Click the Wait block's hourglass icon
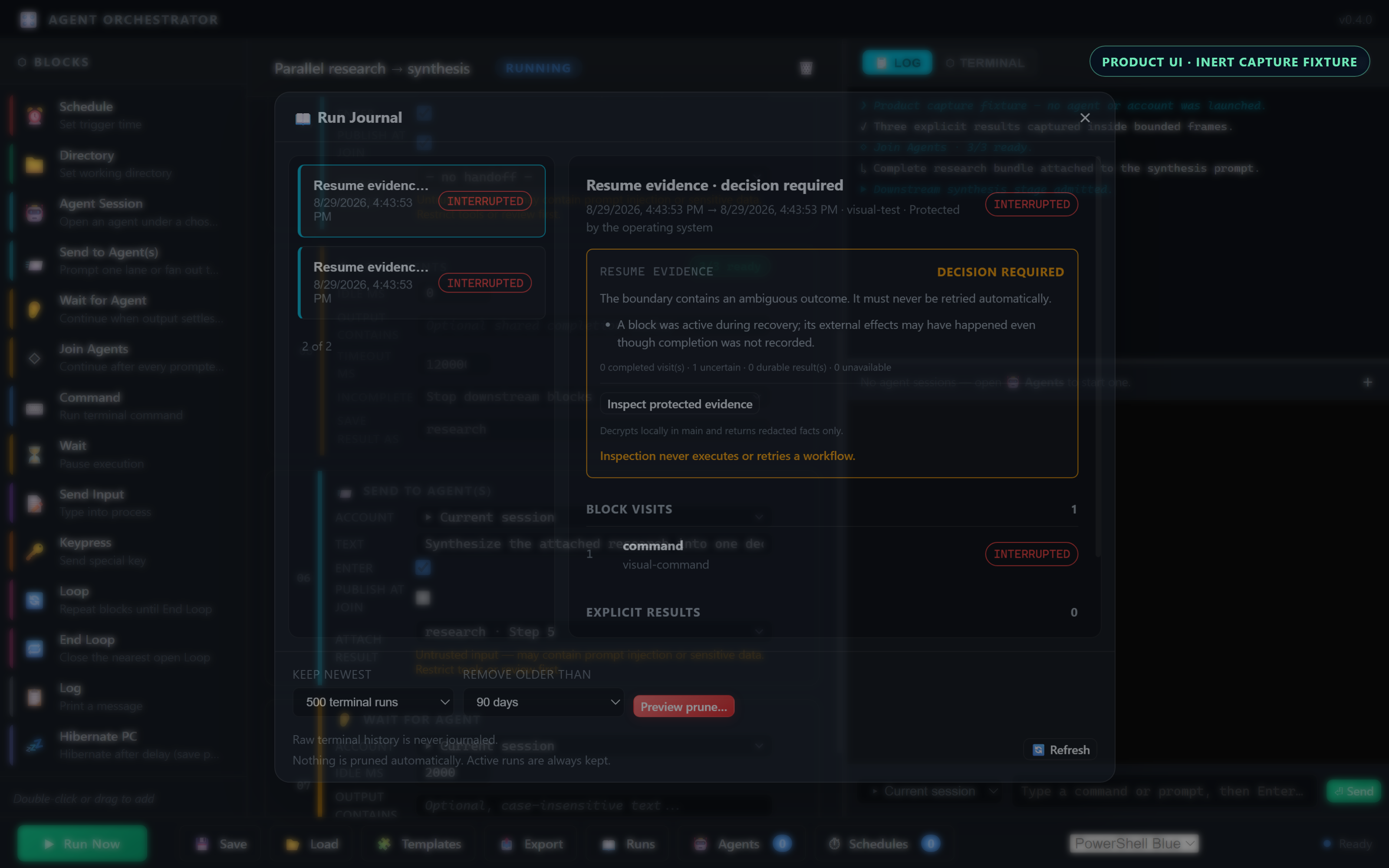This screenshot has width=1389, height=868. tap(34, 455)
